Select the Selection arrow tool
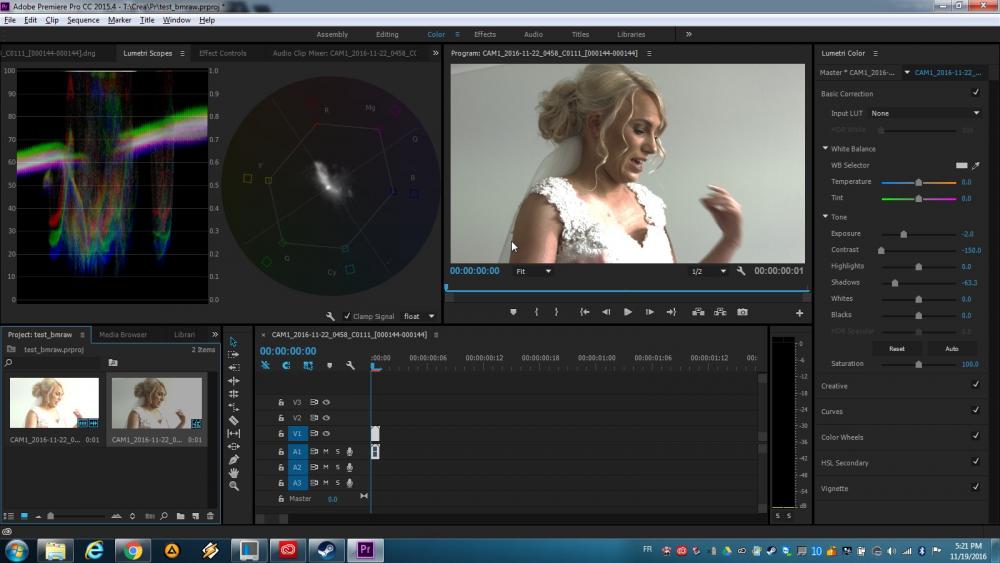 233,342
